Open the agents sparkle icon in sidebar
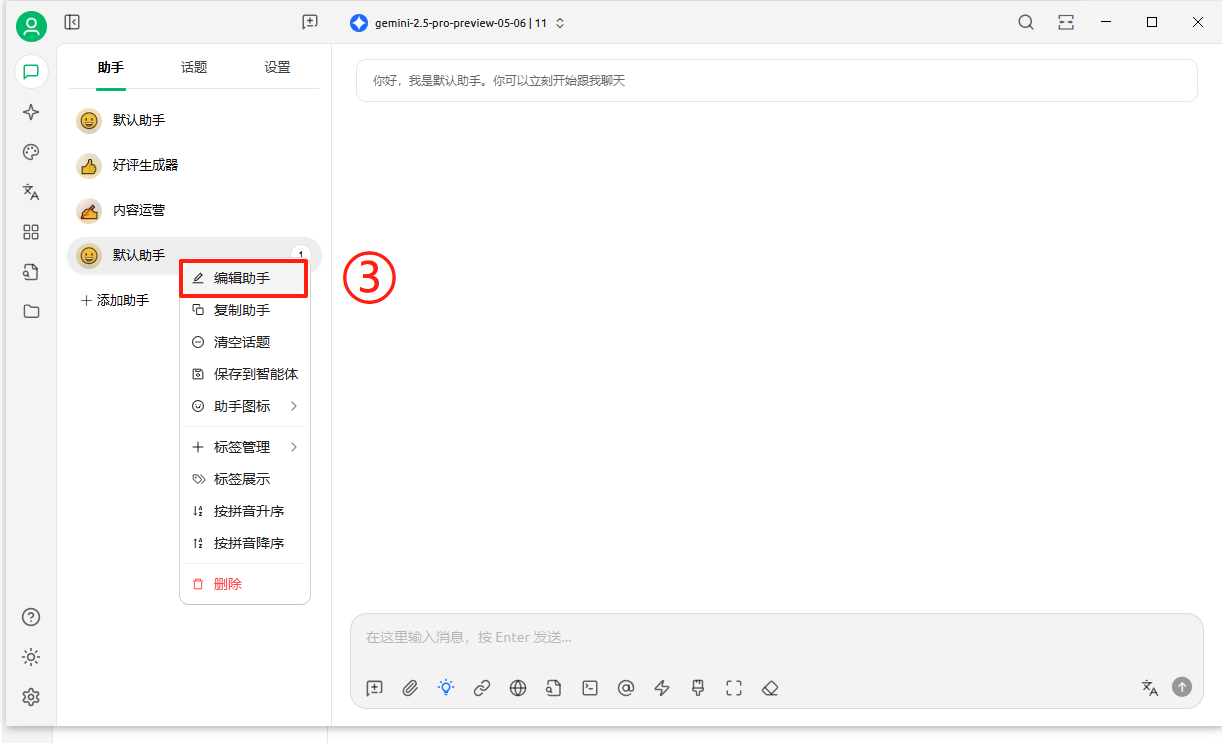The width and height of the screenshot is (1222, 743). click(31, 112)
